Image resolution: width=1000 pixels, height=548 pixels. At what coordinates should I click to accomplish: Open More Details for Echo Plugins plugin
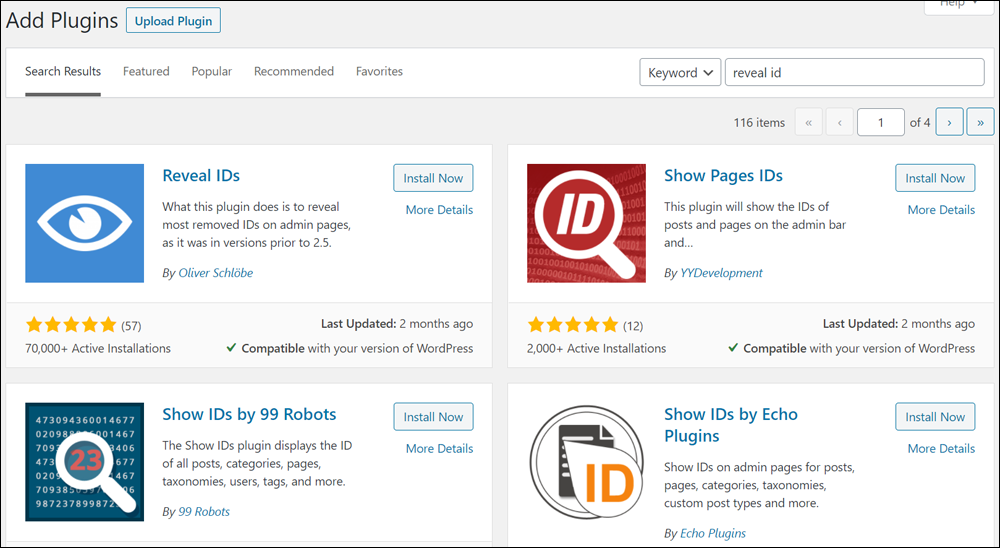(941, 448)
